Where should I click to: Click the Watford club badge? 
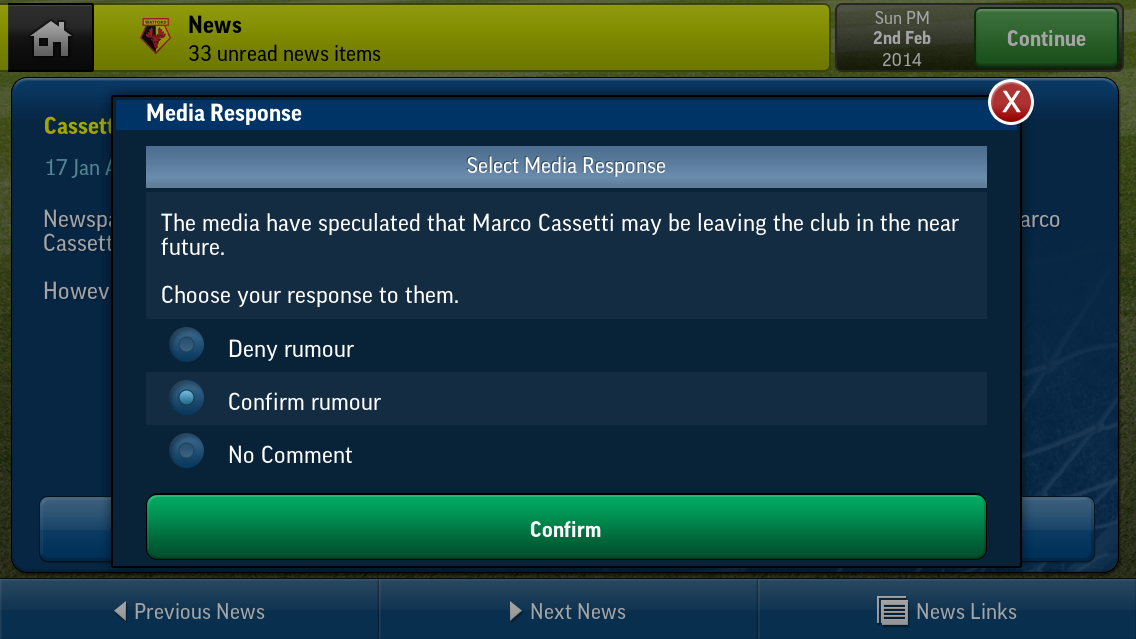(155, 38)
